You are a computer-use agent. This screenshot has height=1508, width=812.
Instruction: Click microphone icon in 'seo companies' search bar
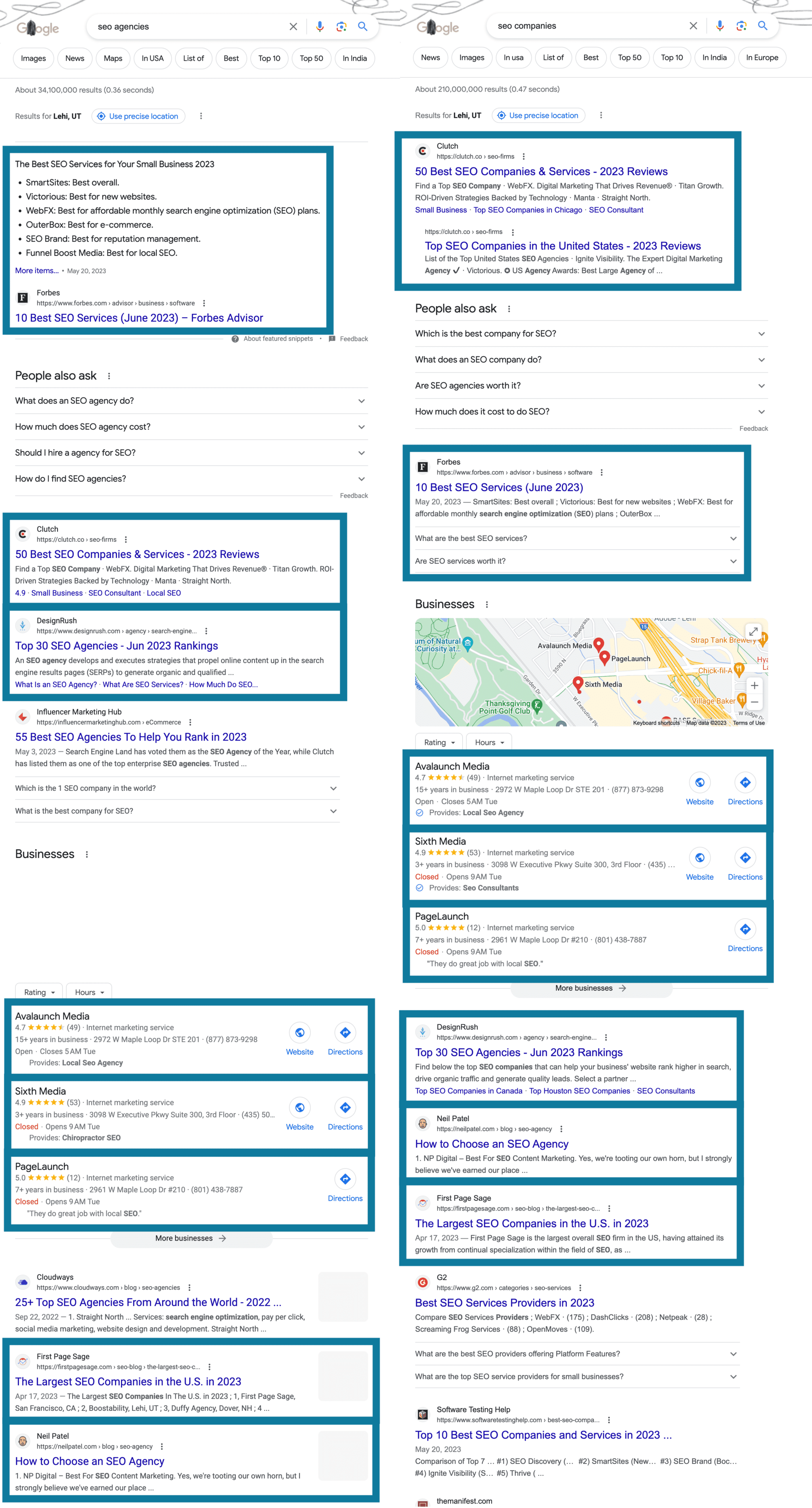click(720, 26)
